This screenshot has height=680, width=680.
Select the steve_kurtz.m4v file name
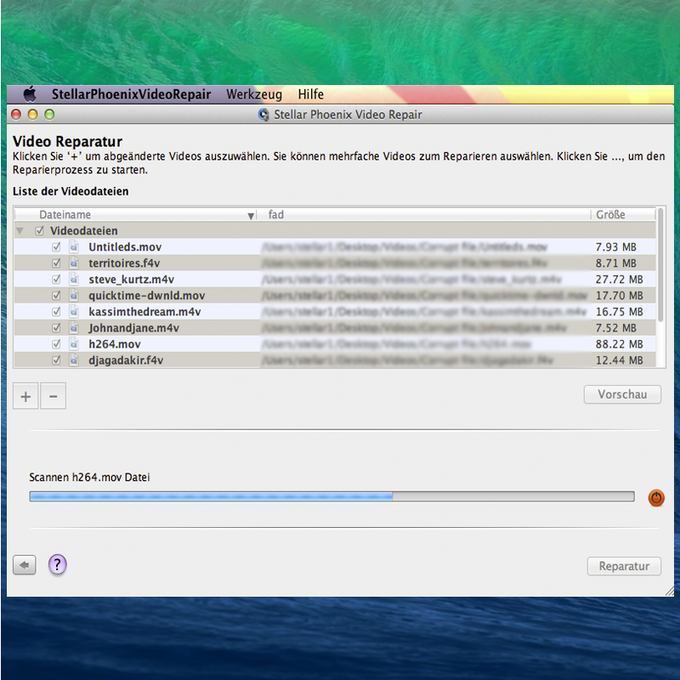(131, 279)
